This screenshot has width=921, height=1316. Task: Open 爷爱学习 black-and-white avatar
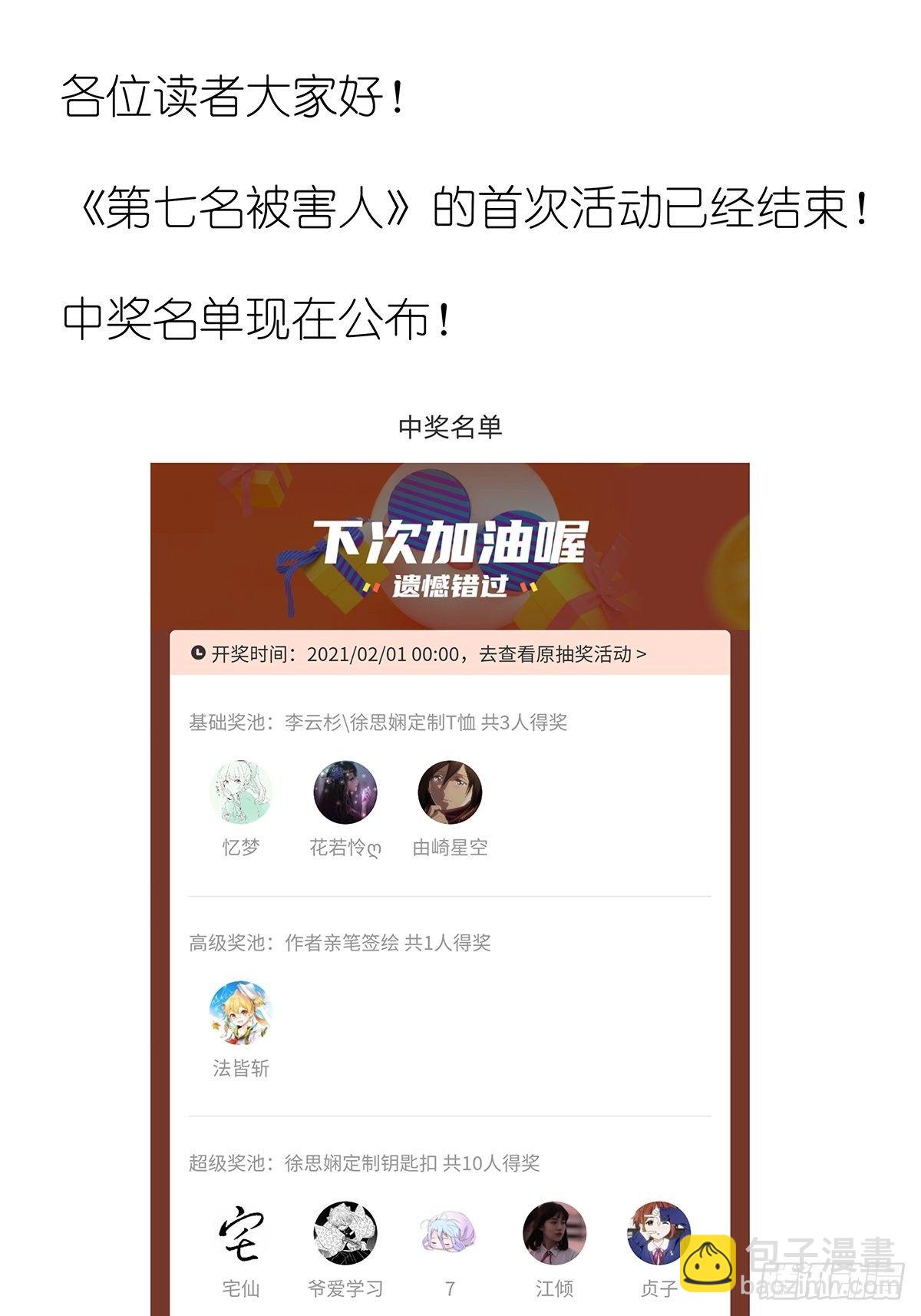[345, 1233]
